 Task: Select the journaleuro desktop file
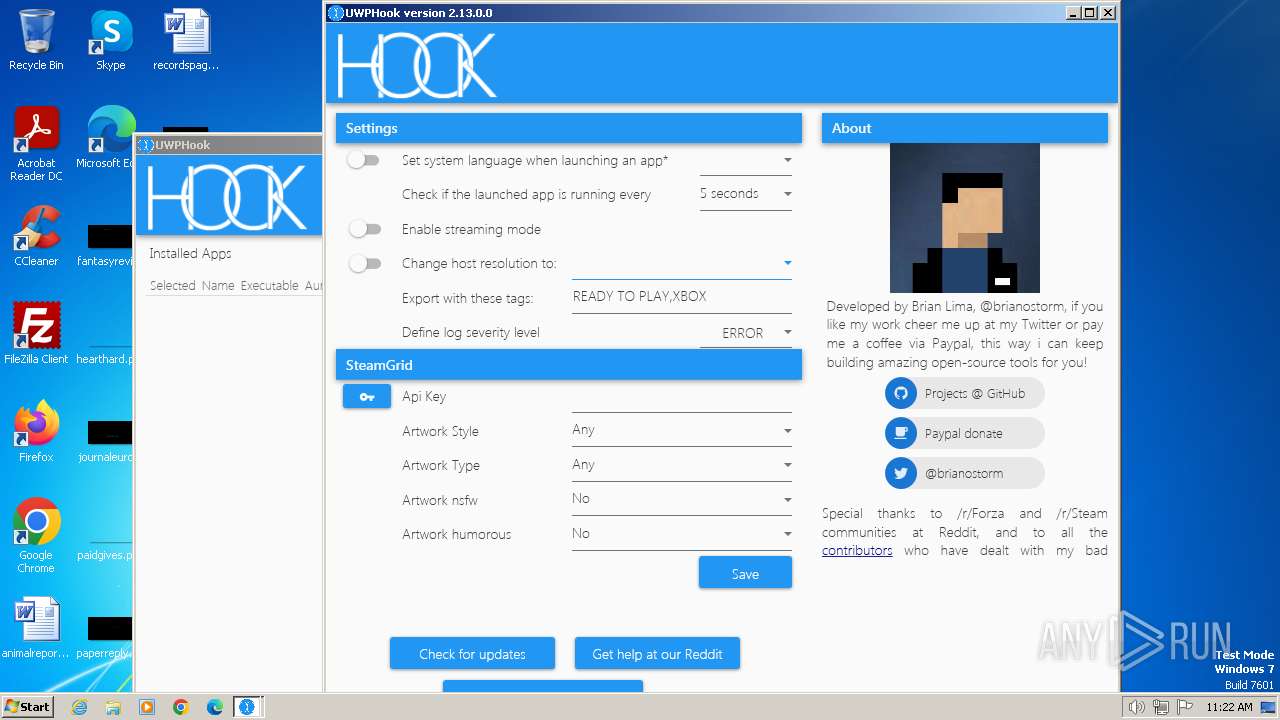tap(104, 438)
